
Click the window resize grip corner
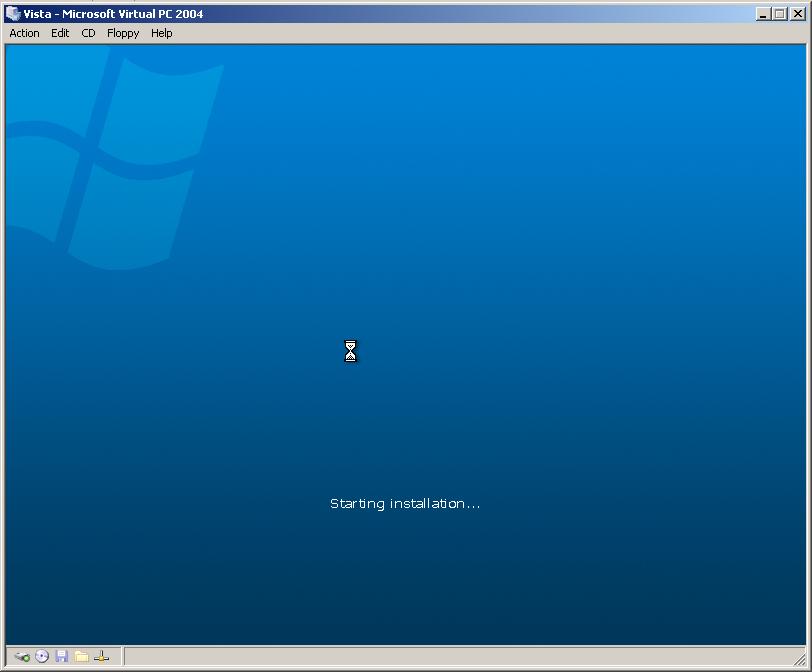click(x=800, y=659)
